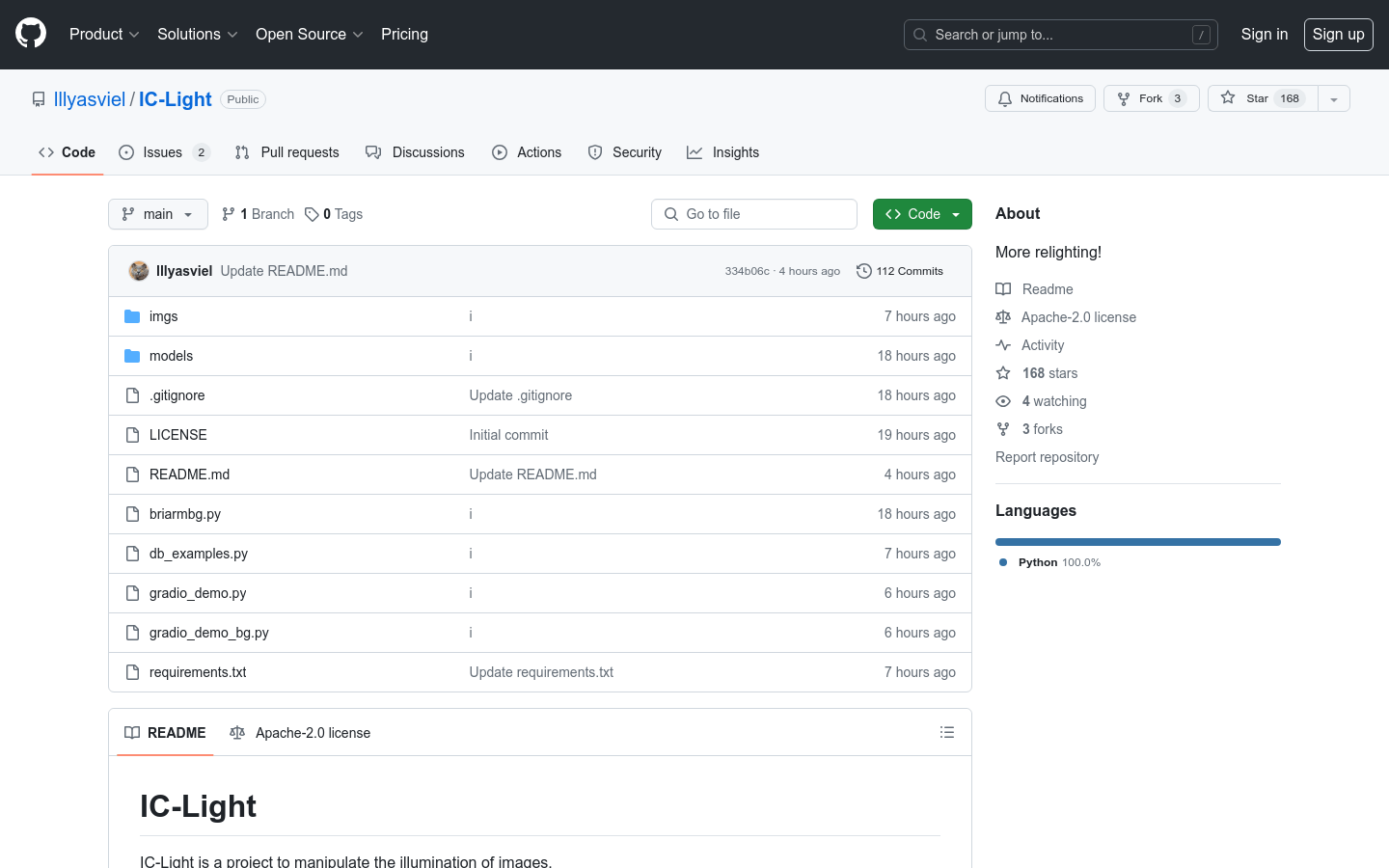1389x868 pixels.
Task: Switch to the Insights tab
Action: coord(722,152)
